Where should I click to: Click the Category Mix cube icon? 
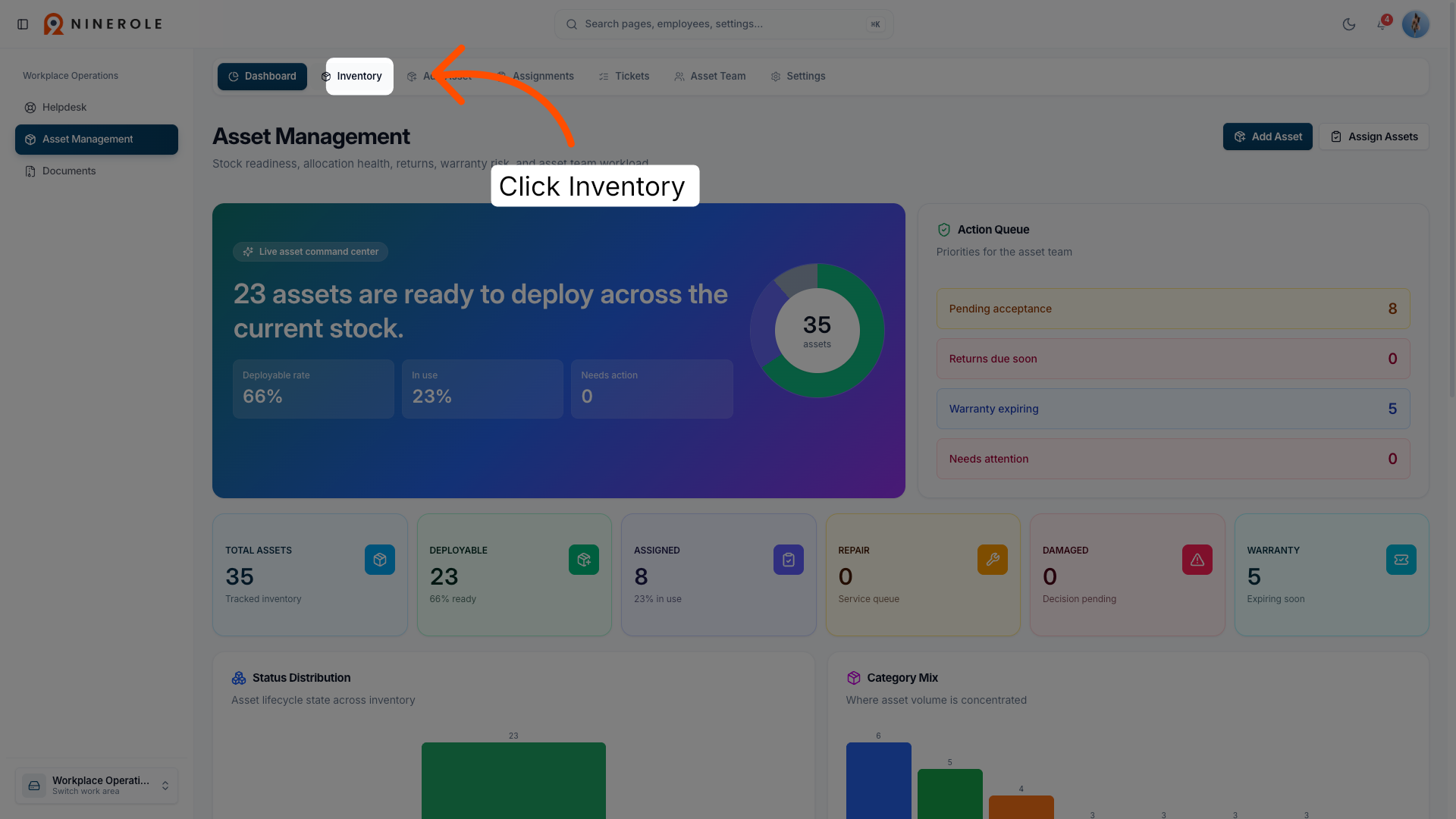coord(854,678)
